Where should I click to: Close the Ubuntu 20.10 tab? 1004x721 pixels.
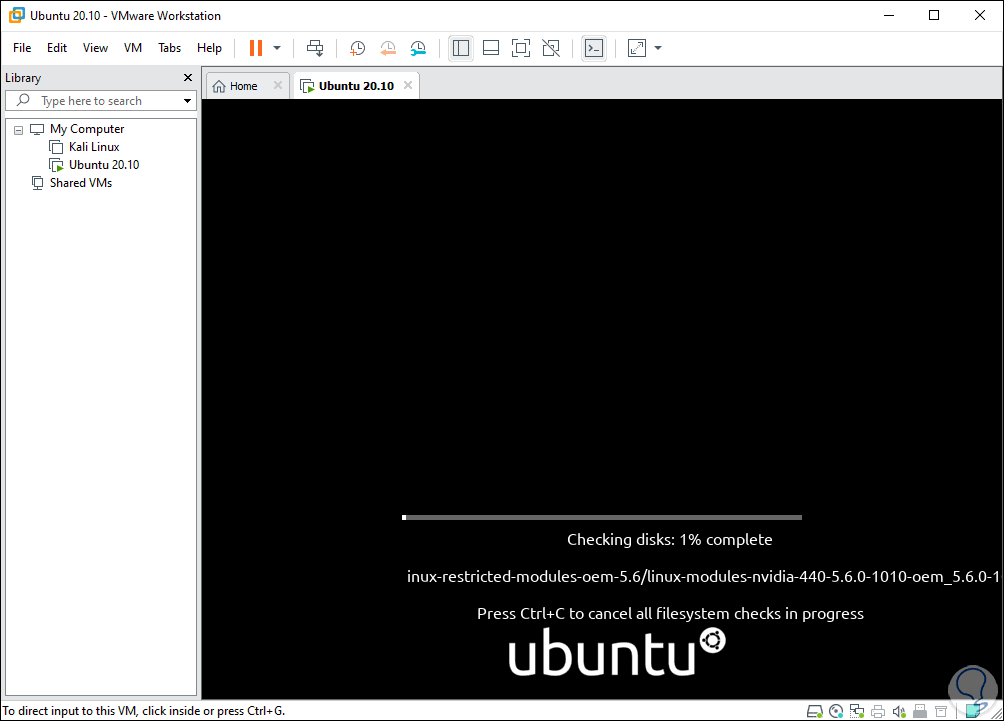[x=408, y=85]
